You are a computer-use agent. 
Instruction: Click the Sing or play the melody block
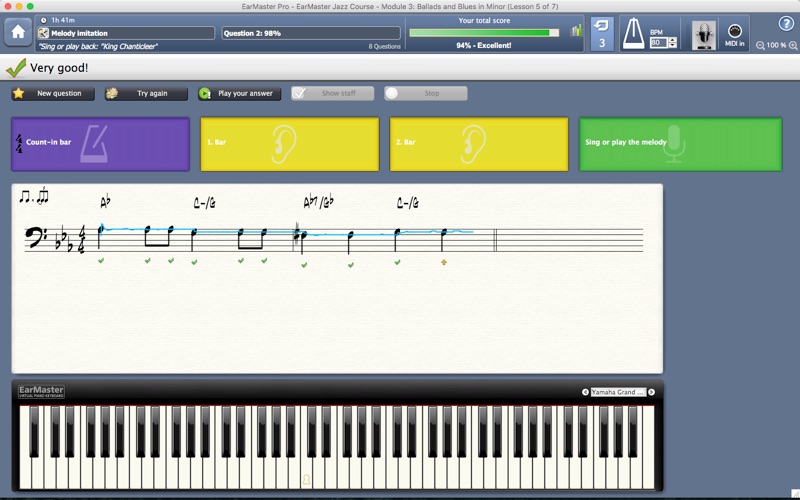click(x=681, y=144)
